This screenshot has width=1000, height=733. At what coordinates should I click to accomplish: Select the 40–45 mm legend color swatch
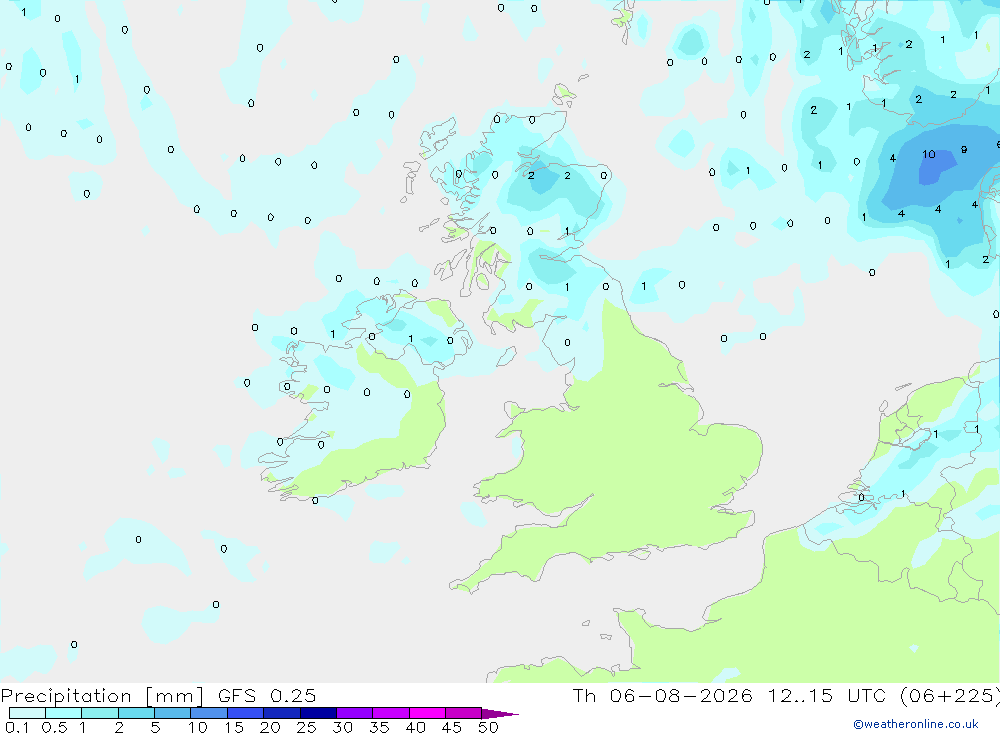[427, 713]
